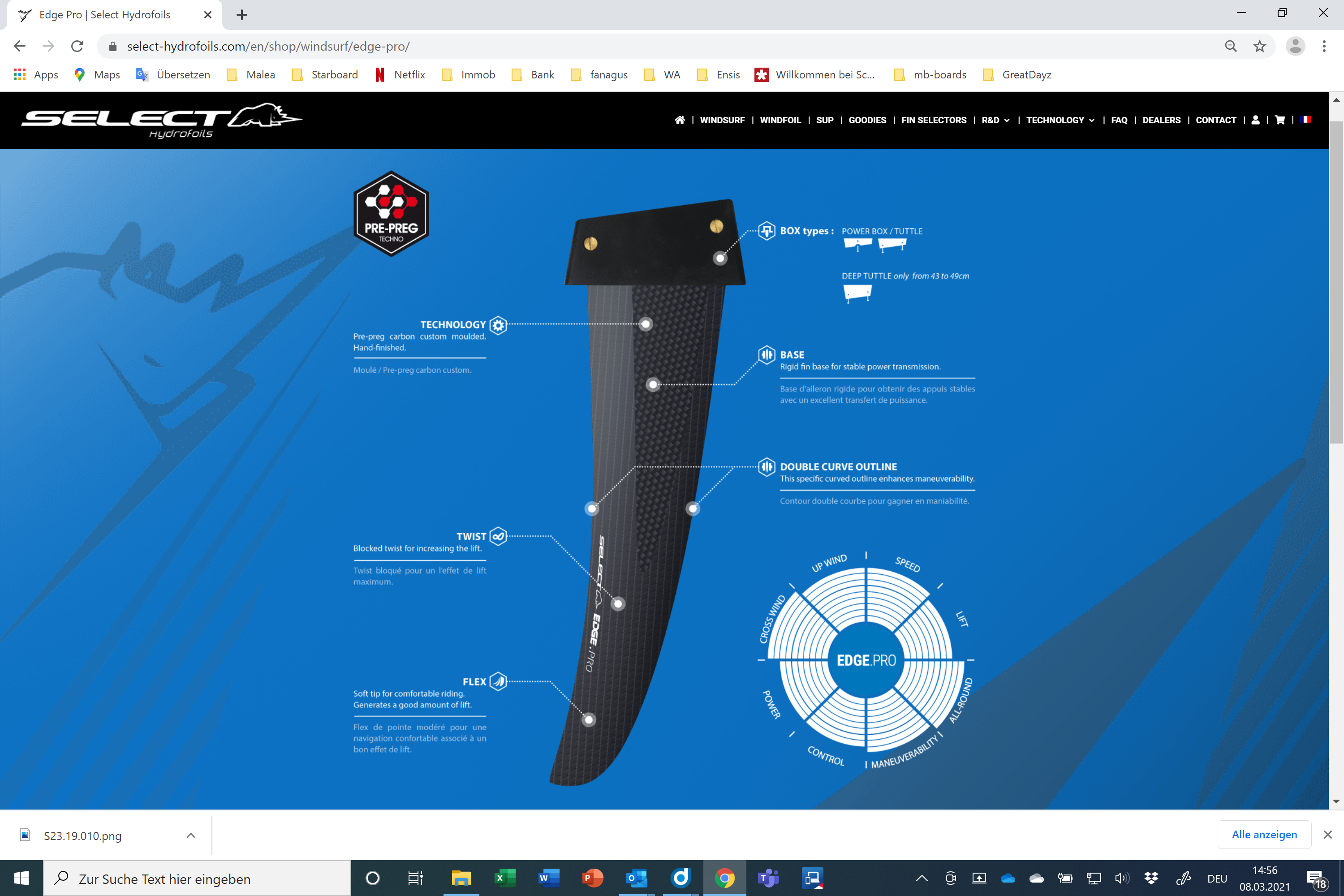Open Task View on the taskbar

pyautogui.click(x=415, y=878)
